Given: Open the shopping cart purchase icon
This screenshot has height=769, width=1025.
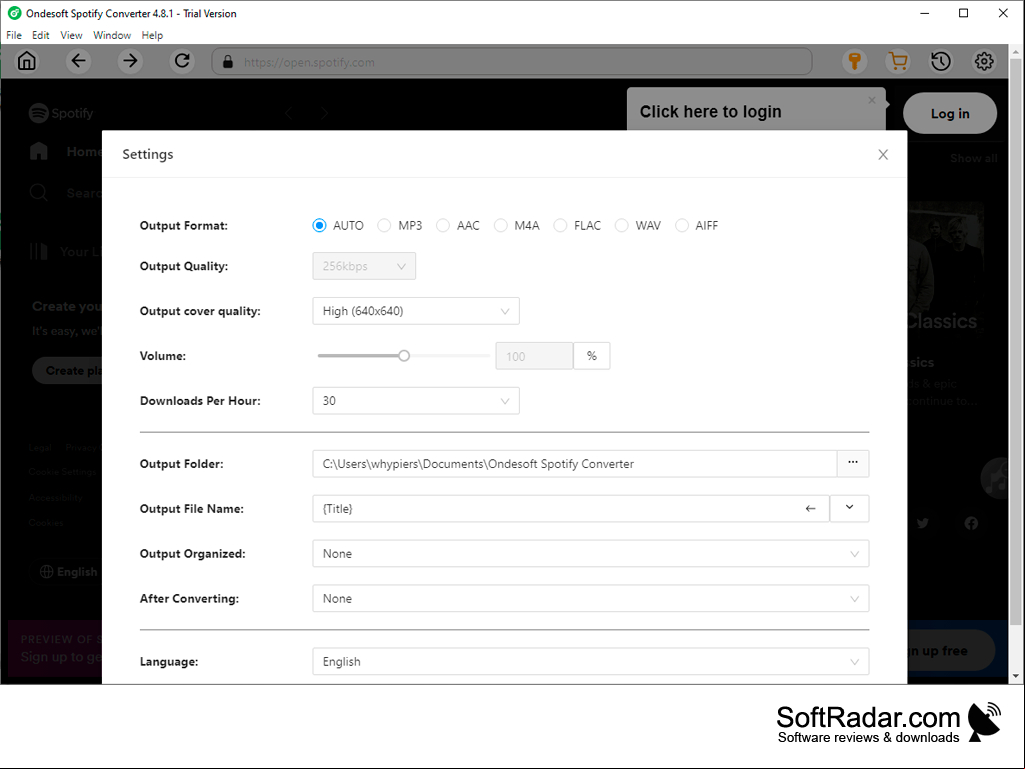Looking at the screenshot, I should point(898,61).
